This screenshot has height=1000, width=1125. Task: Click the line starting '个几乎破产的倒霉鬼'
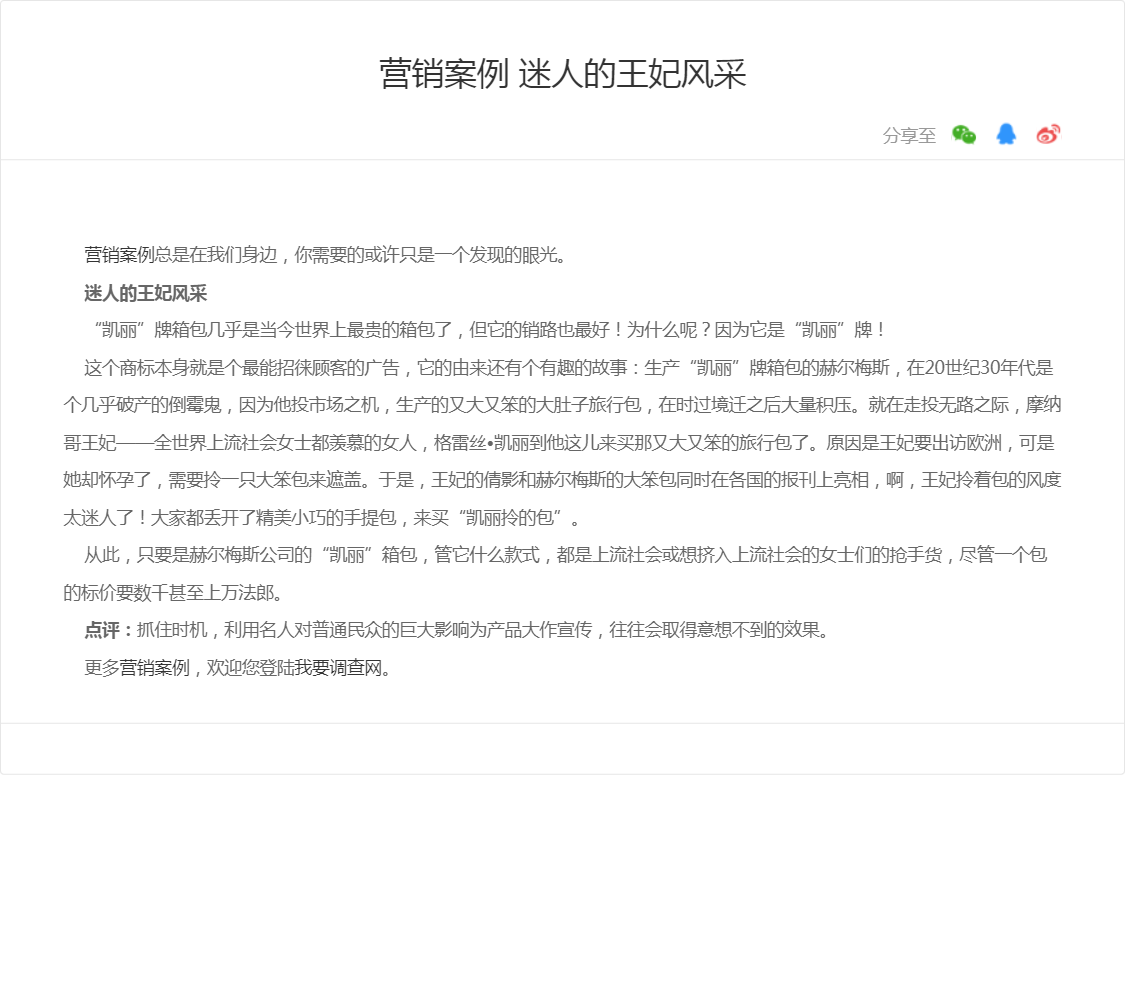(562, 405)
